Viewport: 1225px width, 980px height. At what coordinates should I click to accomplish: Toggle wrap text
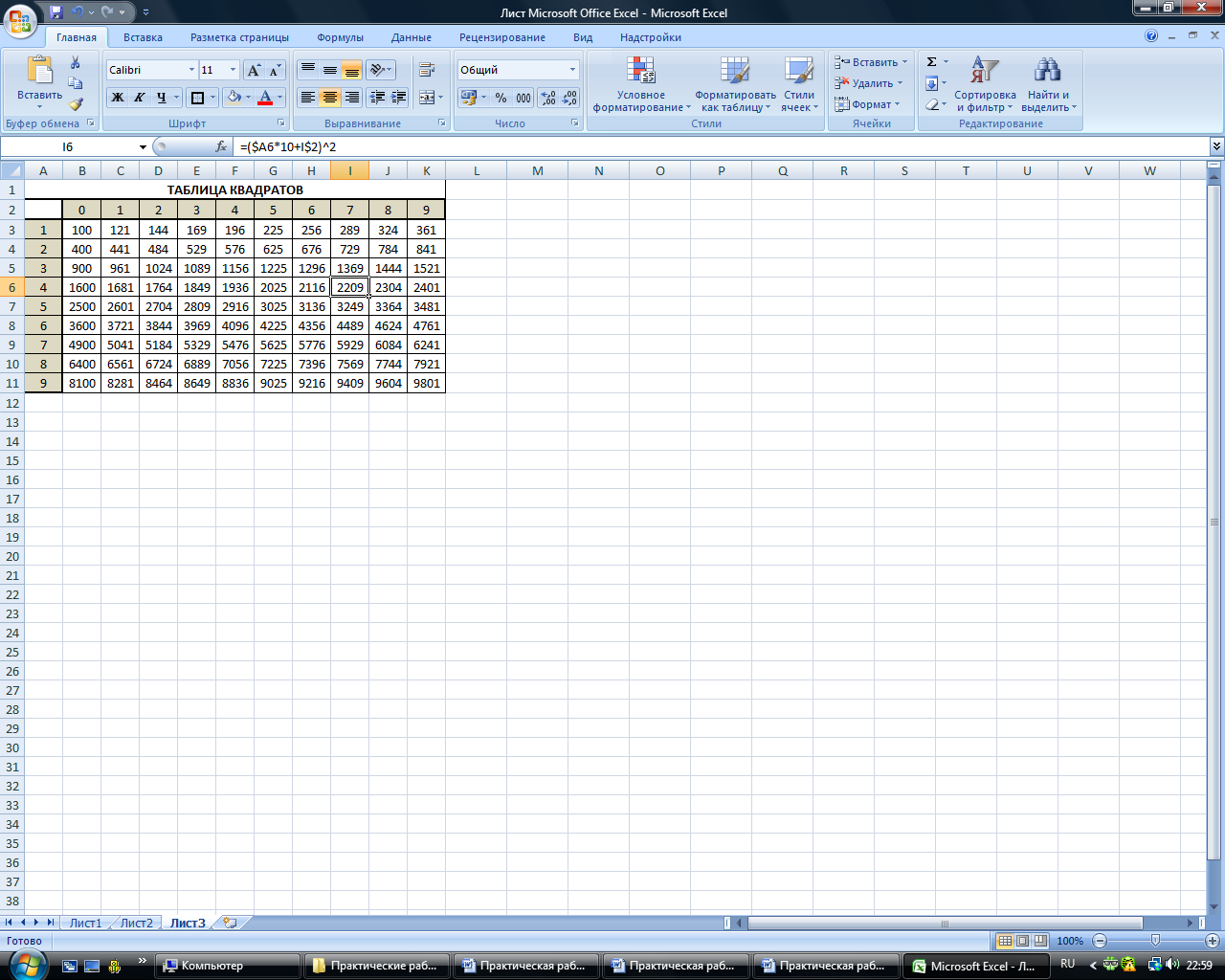pos(427,70)
